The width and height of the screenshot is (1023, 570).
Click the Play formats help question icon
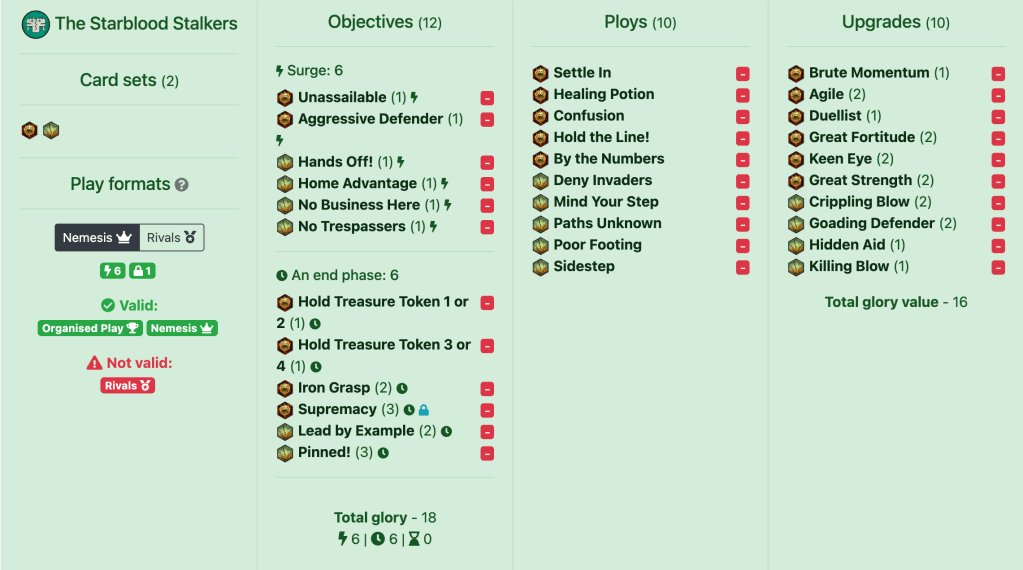[x=181, y=185]
